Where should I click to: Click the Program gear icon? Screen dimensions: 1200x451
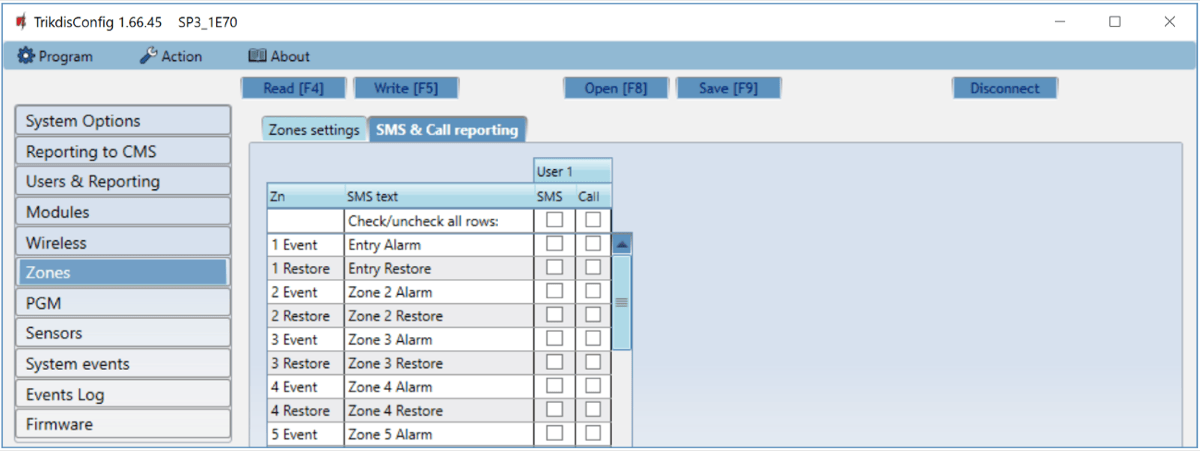coord(25,57)
